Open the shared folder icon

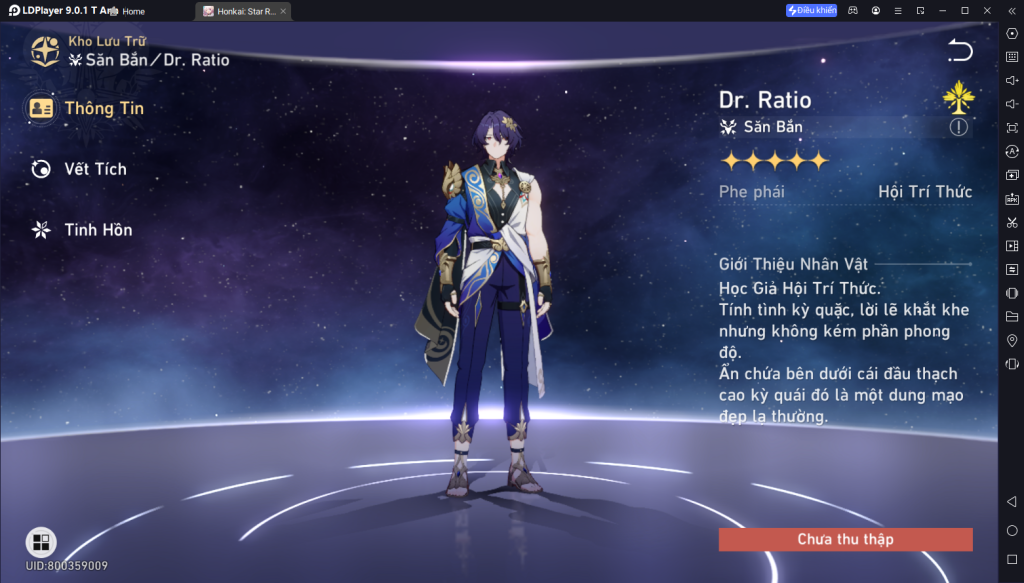pyautogui.click(x=1012, y=317)
